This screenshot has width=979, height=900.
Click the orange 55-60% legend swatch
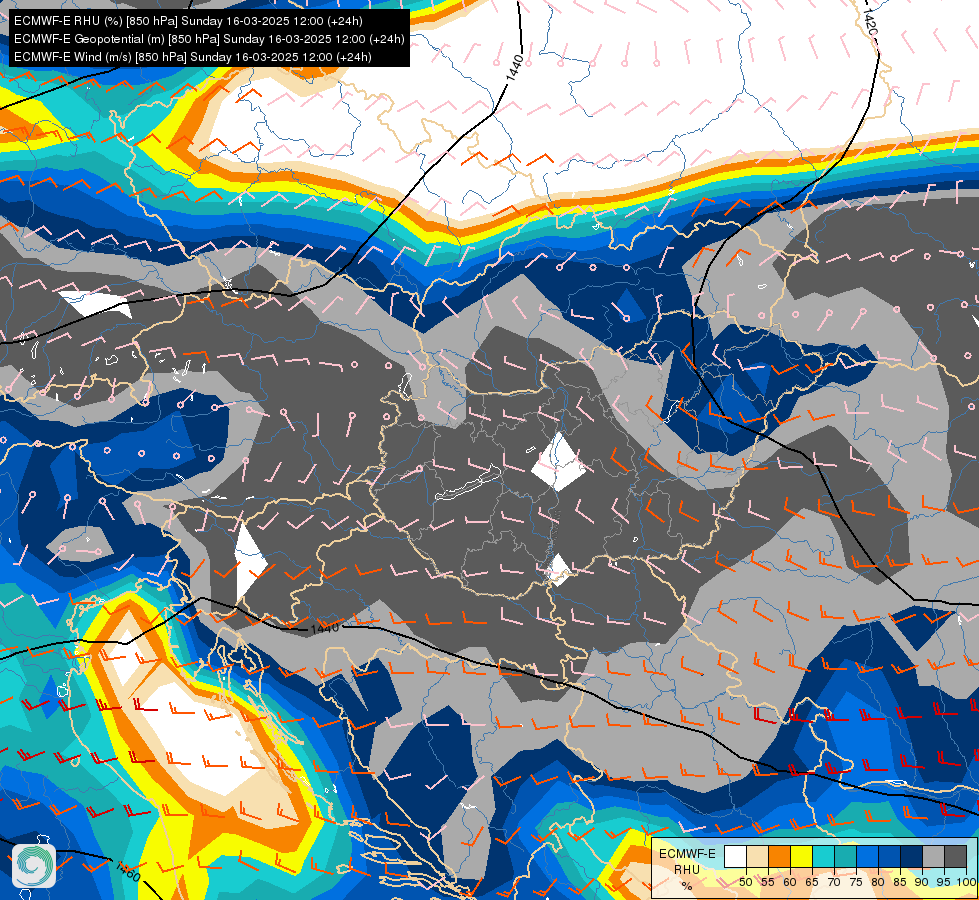click(x=780, y=856)
